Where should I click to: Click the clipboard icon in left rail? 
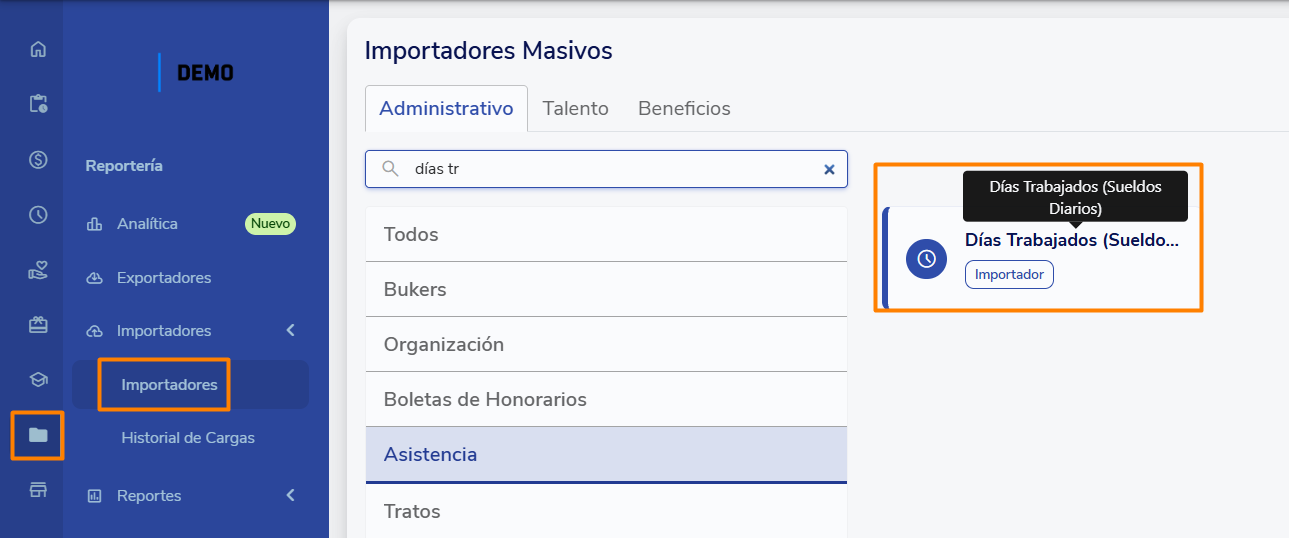tap(38, 104)
